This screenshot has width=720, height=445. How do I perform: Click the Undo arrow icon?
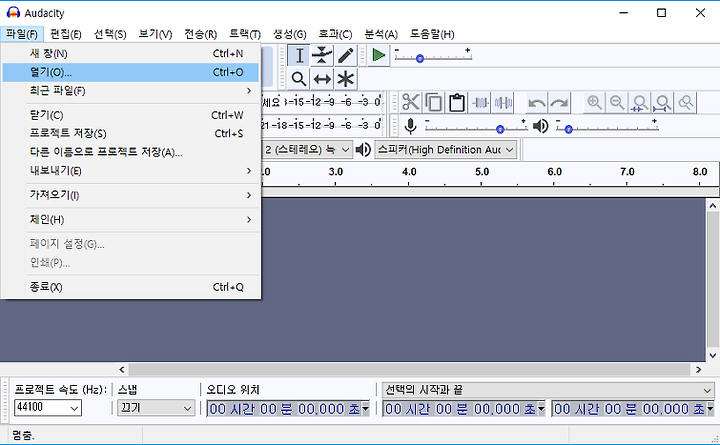536,102
